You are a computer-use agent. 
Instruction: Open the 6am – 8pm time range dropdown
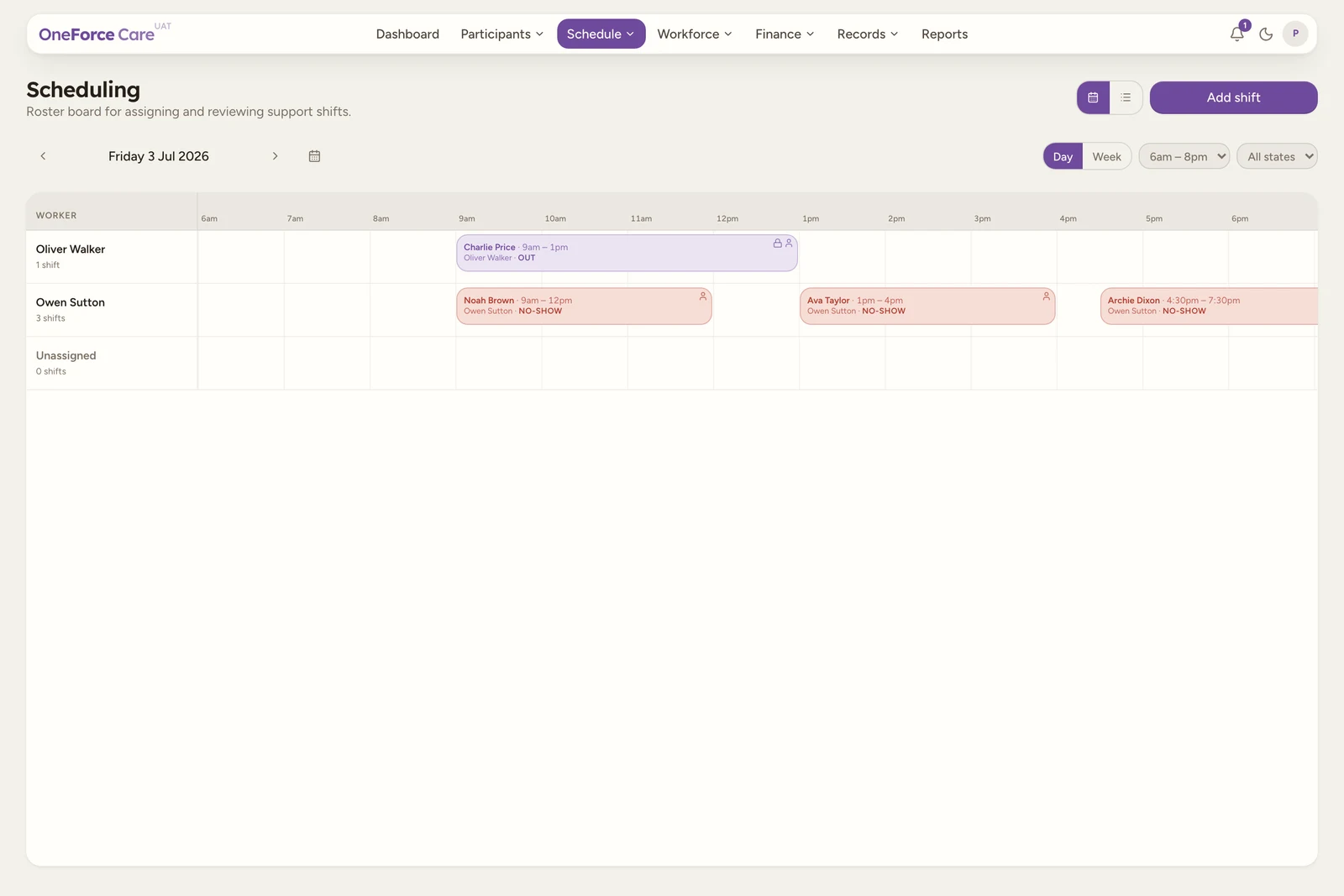tap(1184, 157)
